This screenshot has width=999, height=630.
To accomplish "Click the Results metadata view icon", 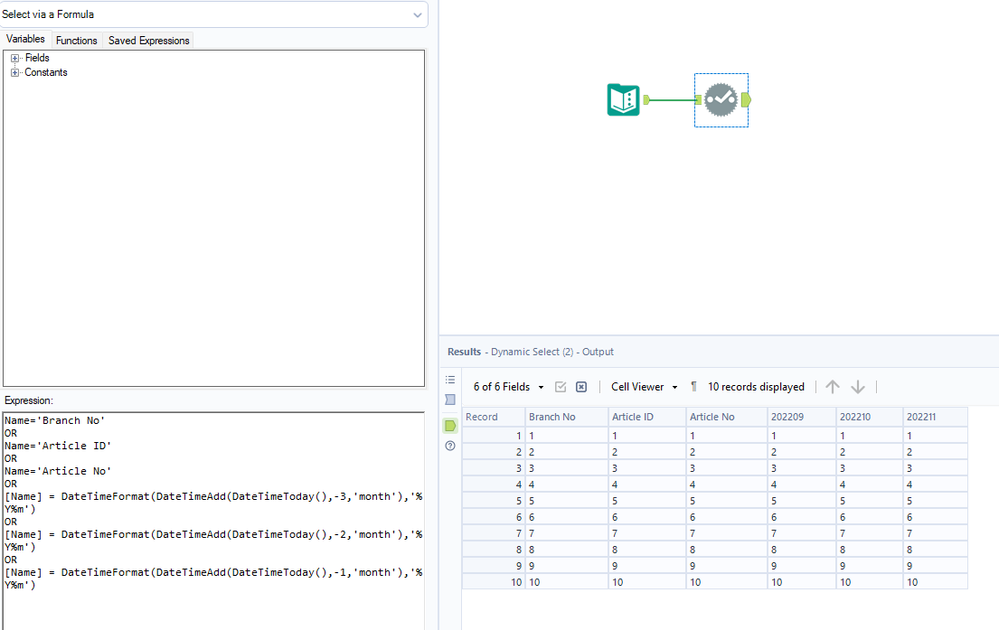I will click(450, 399).
